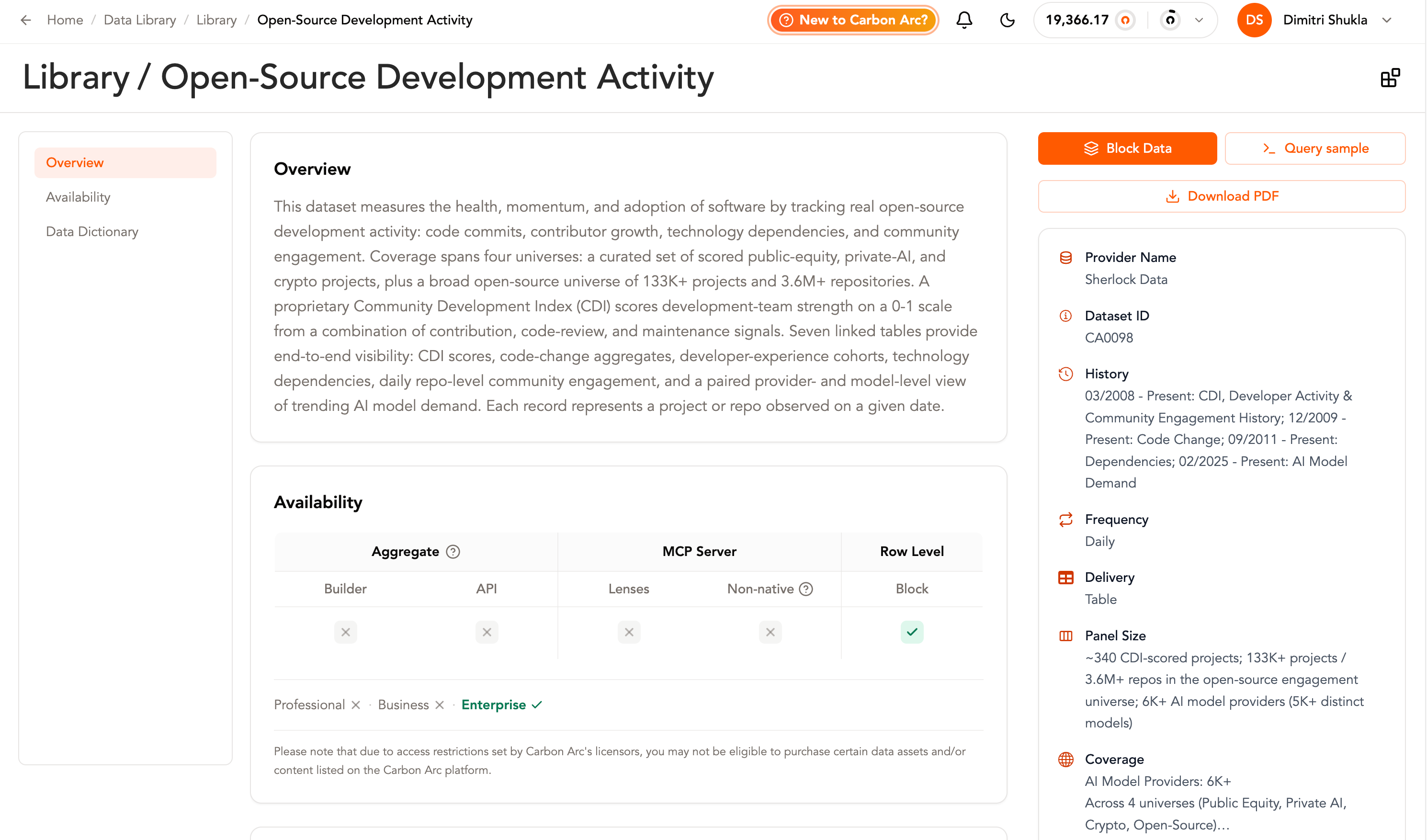This screenshot has height=840, width=1427.
Task: Navigate to Library breadcrumb
Action: pos(216,21)
